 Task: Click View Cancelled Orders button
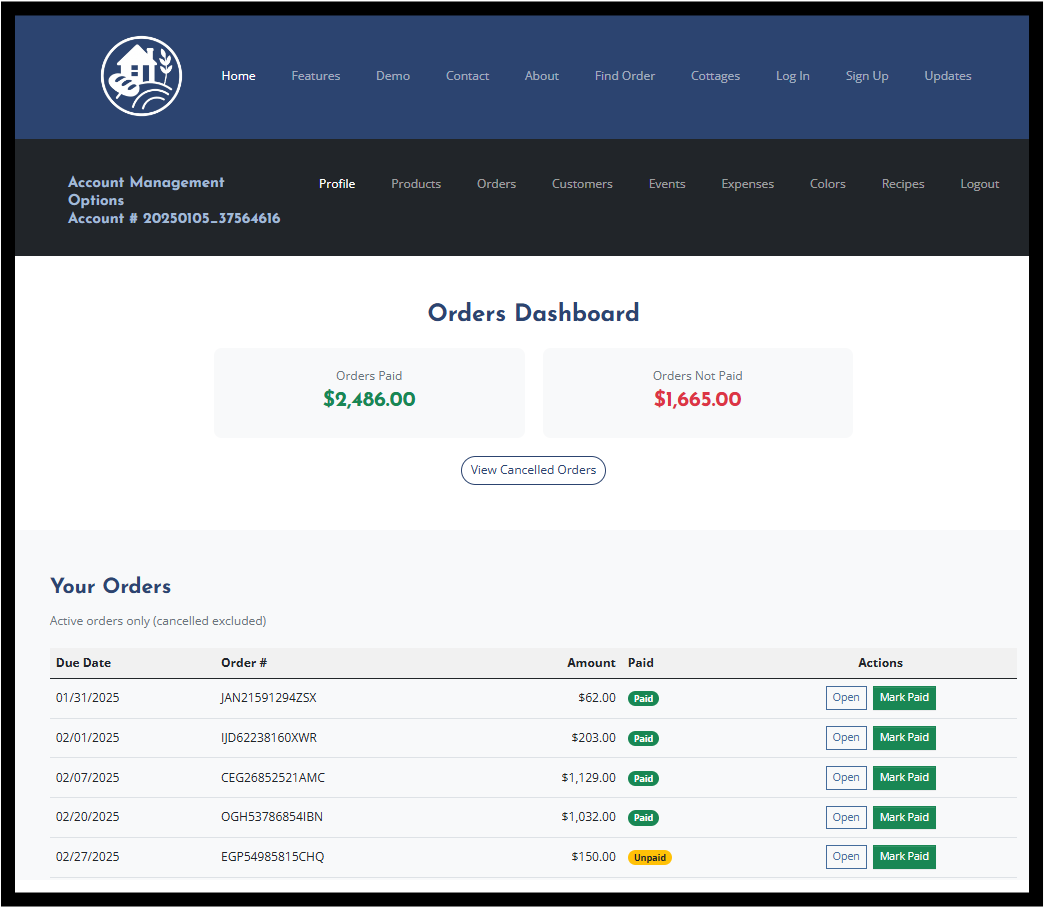533,470
